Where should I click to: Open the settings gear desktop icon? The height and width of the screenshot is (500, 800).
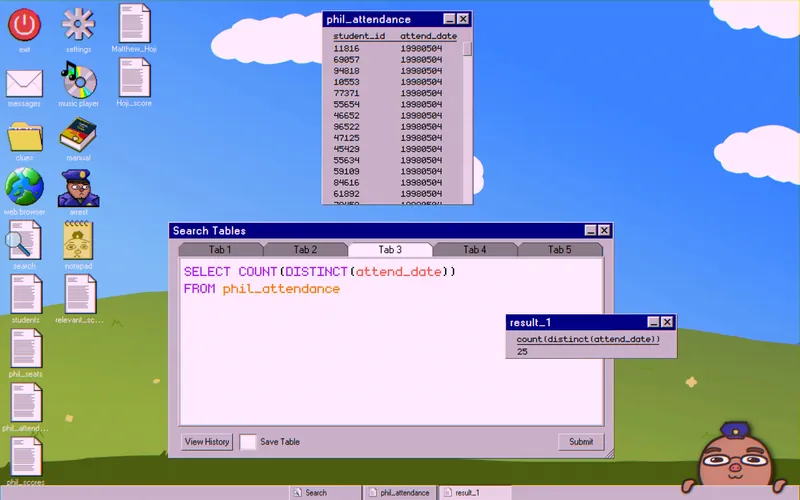[x=78, y=24]
